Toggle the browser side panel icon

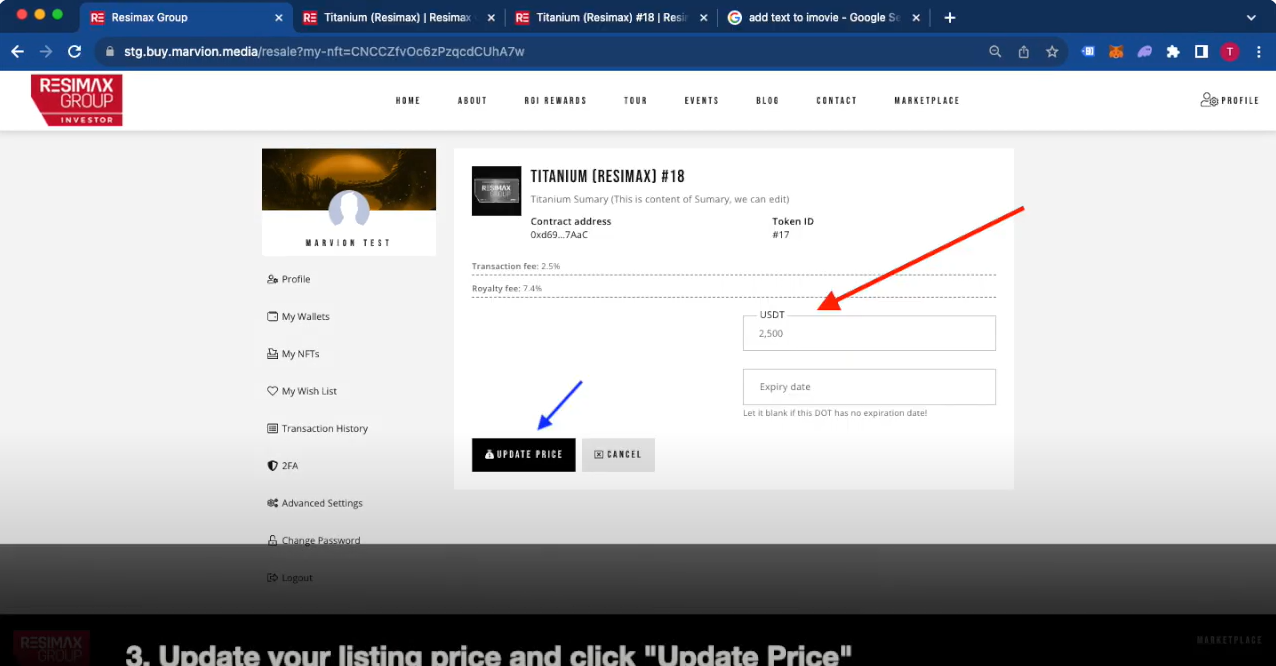[1201, 52]
